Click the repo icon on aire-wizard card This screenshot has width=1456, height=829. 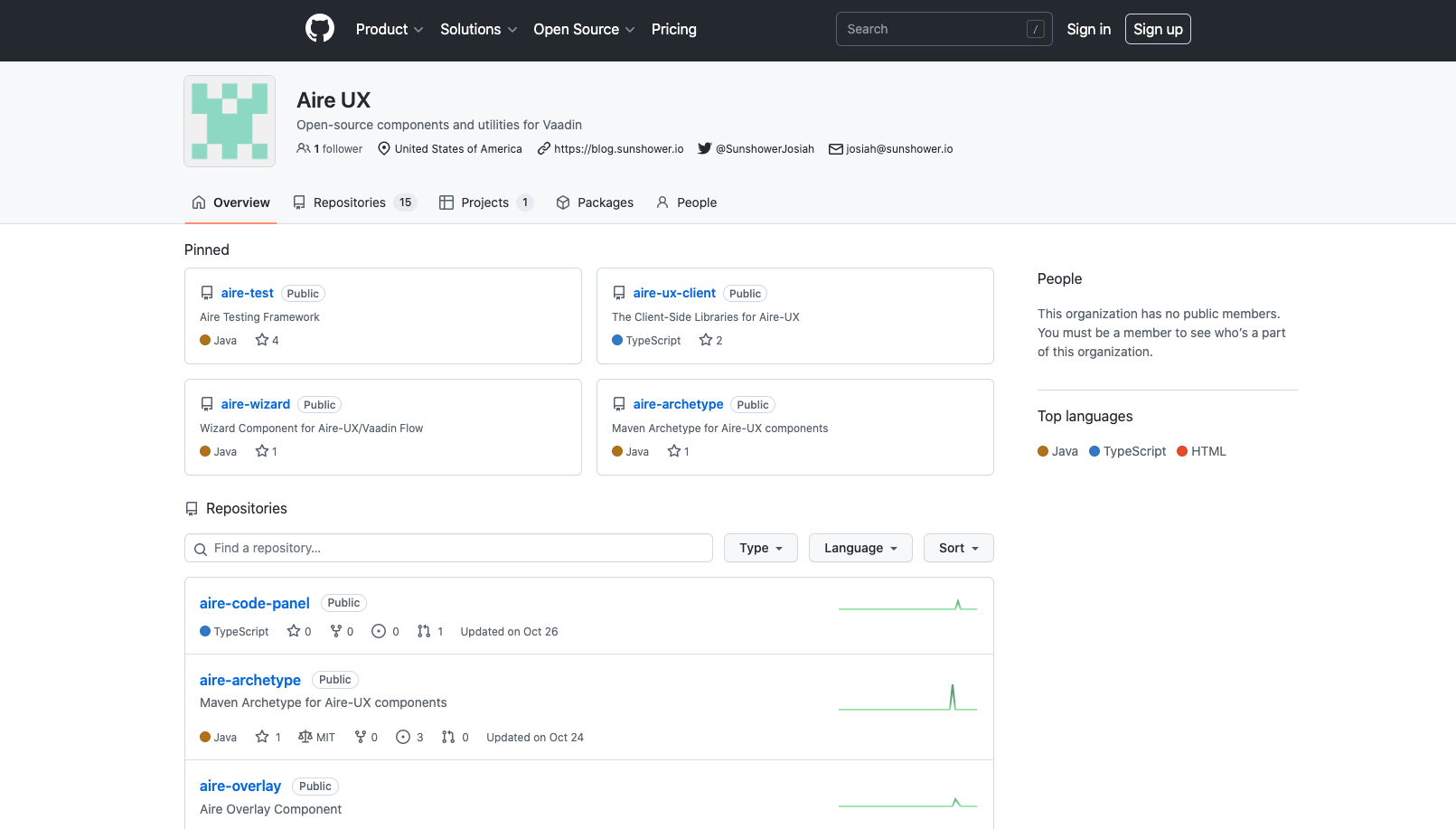point(207,404)
